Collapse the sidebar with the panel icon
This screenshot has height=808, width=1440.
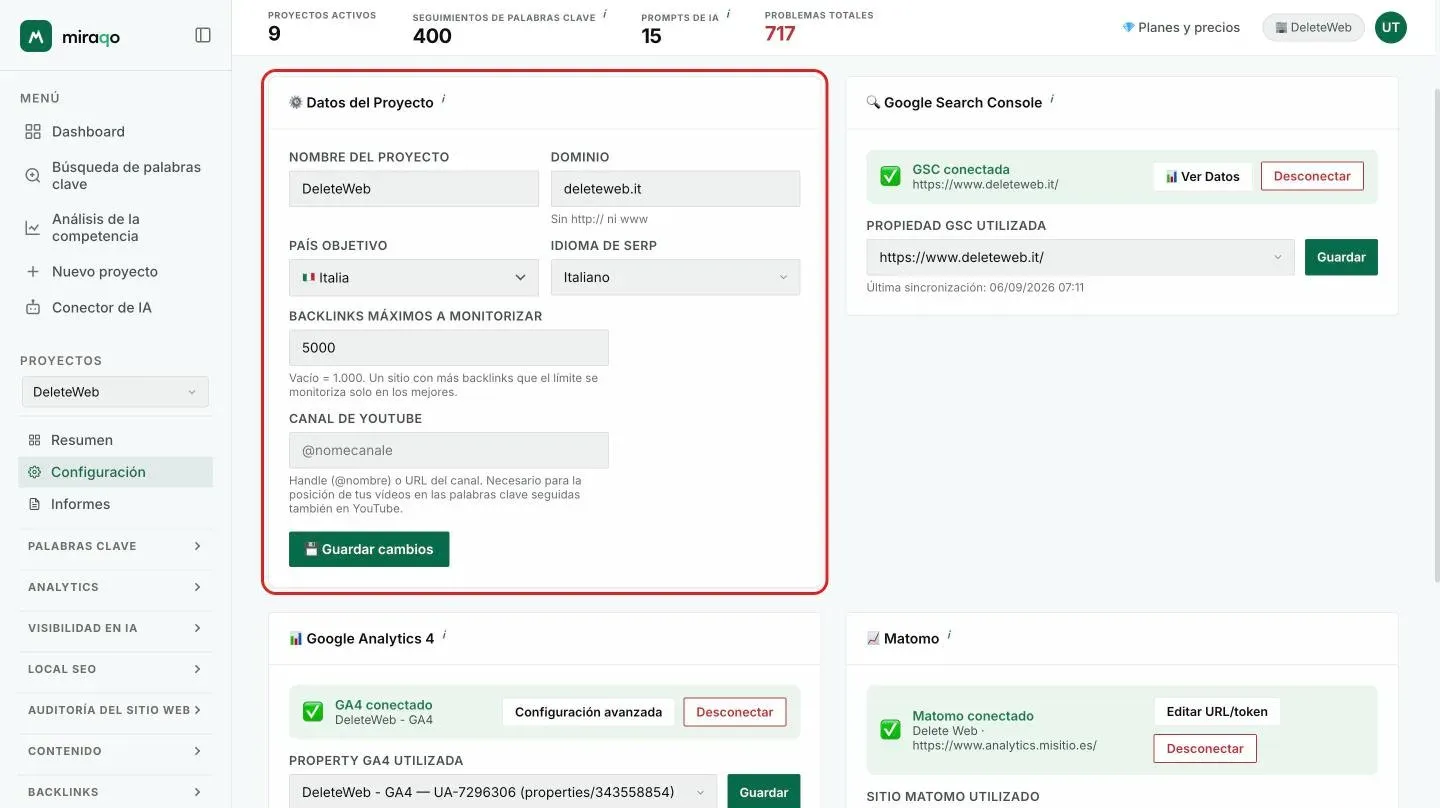(203, 35)
